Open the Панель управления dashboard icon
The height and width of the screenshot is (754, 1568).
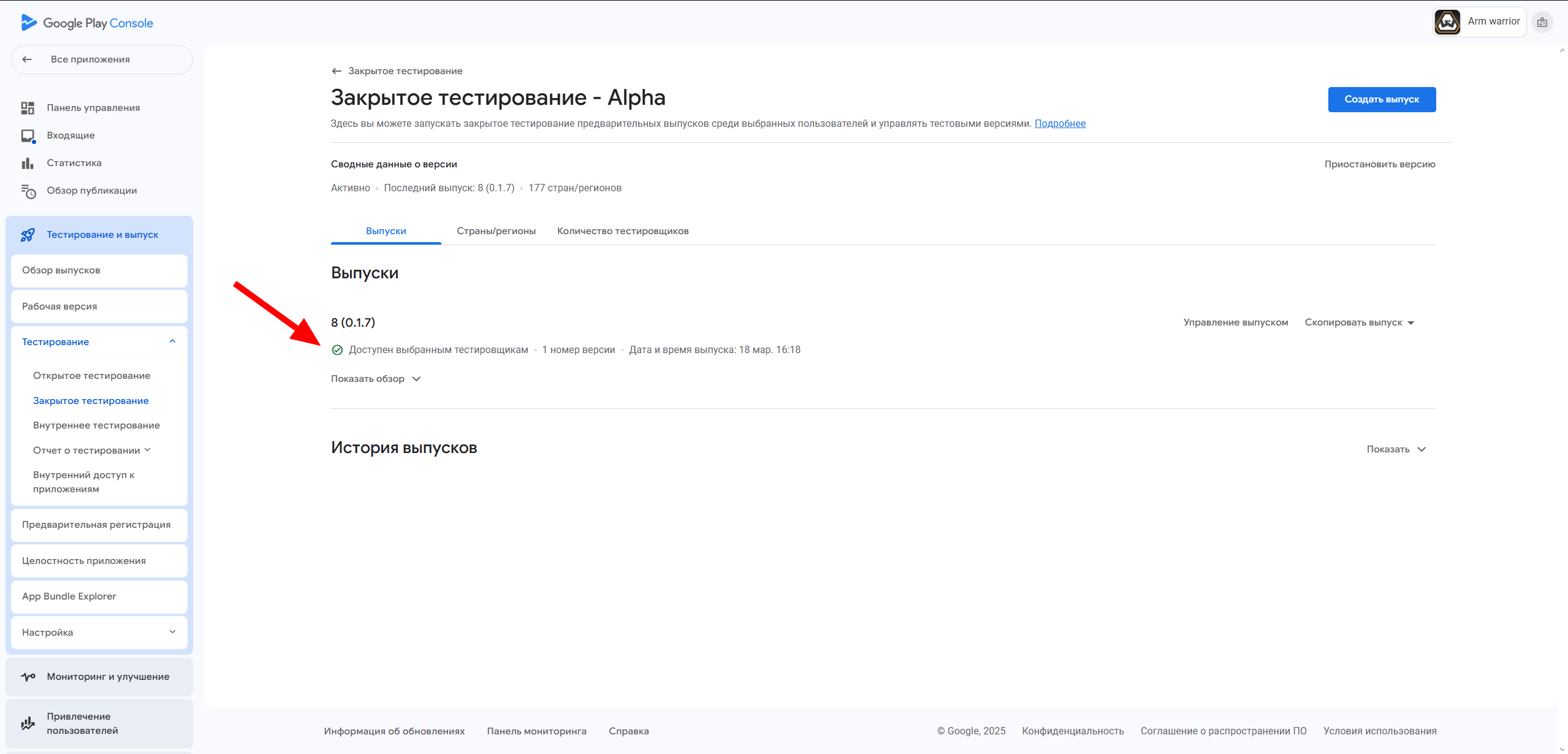[28, 108]
